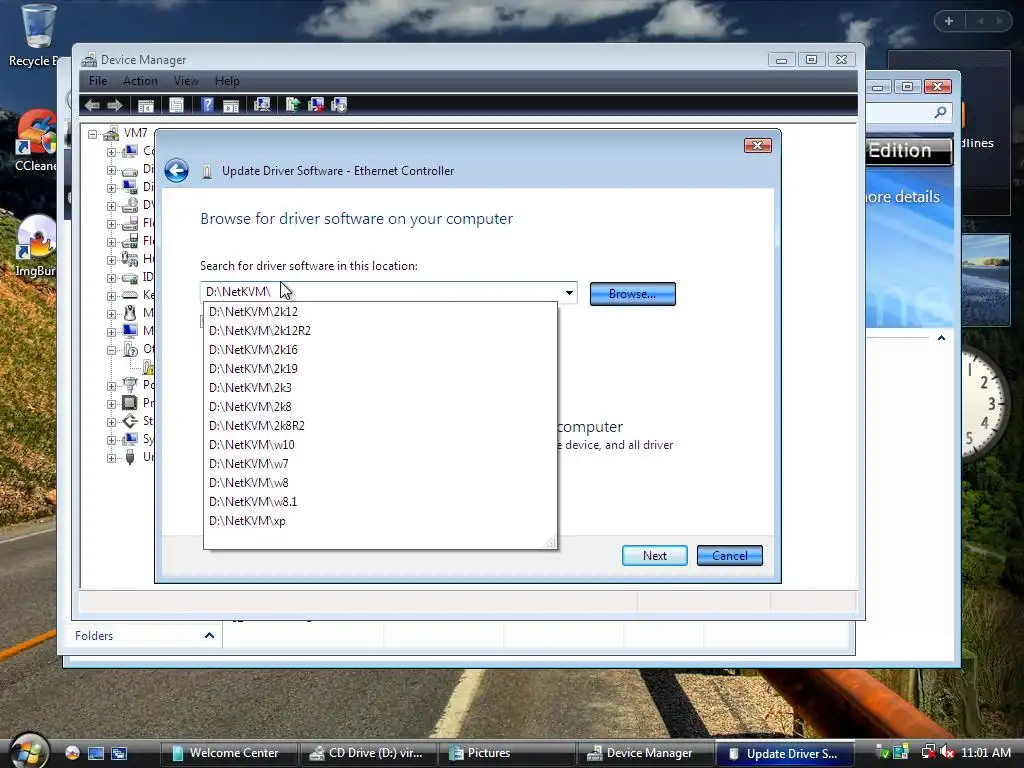Image resolution: width=1024 pixels, height=768 pixels.
Task: Collapse the VM7 root node
Action: (93, 135)
